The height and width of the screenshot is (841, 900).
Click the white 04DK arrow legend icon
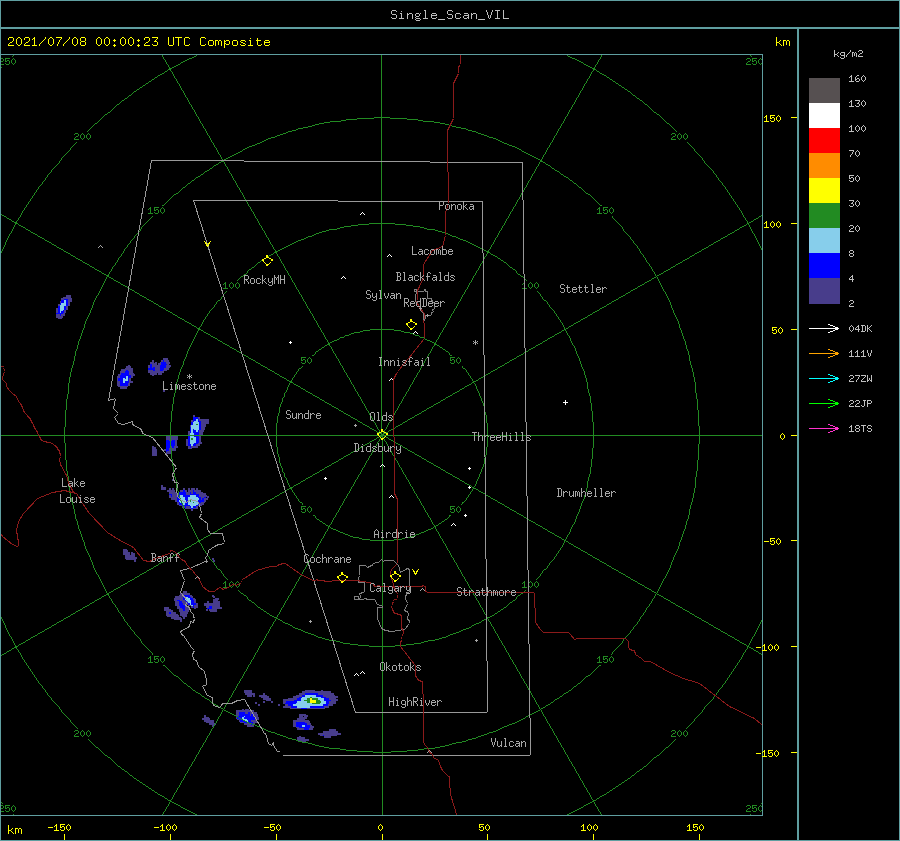point(824,328)
